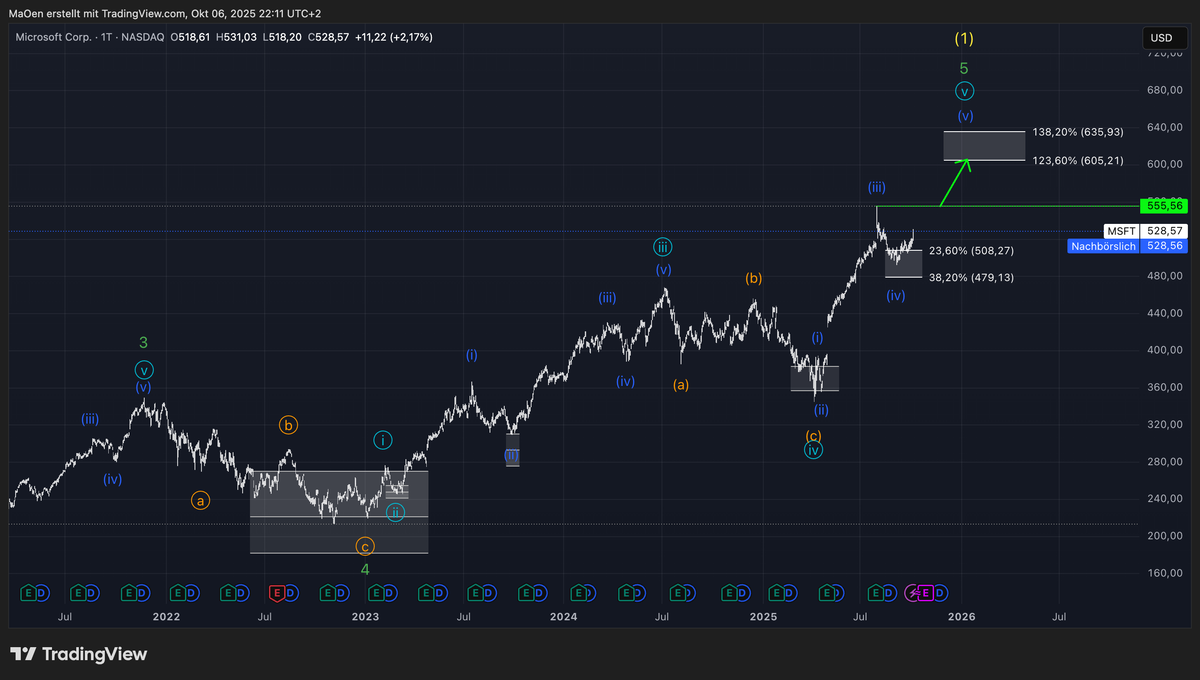Image resolution: width=1200 pixels, height=680 pixels.
Task: Open the USD currency selector at top right
Action: 1163,37
